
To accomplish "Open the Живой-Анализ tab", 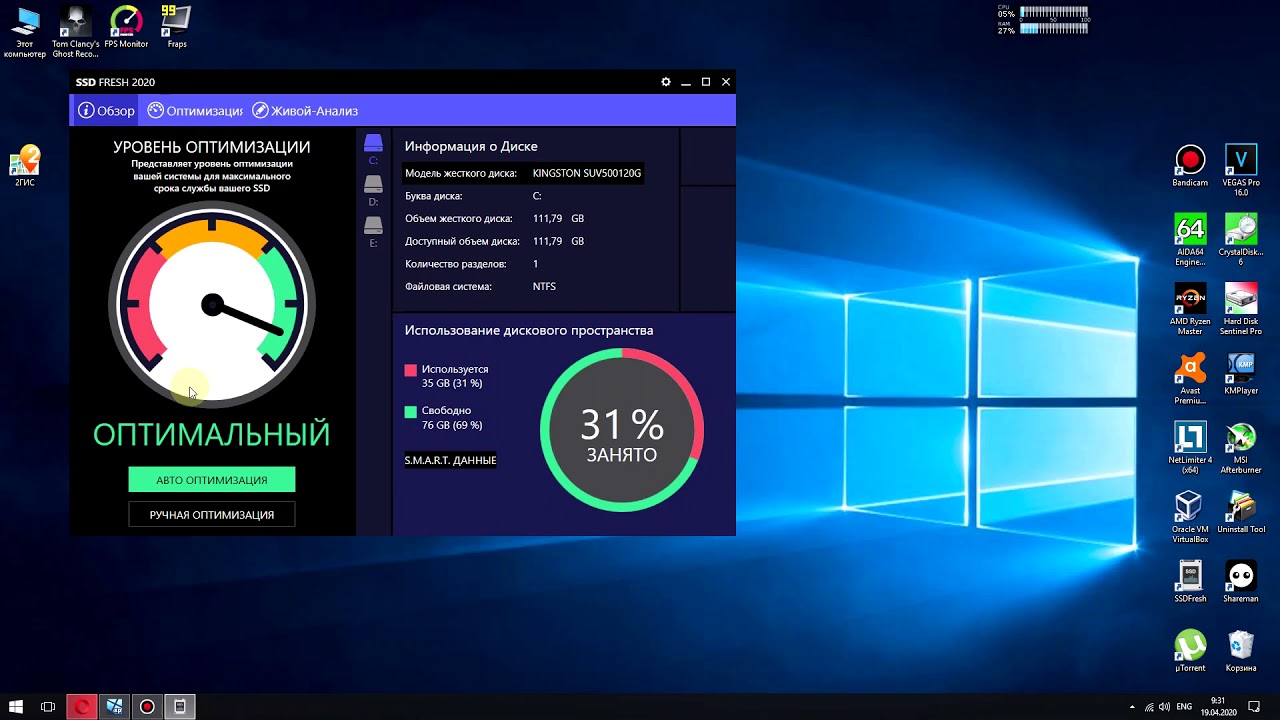I will (x=305, y=111).
